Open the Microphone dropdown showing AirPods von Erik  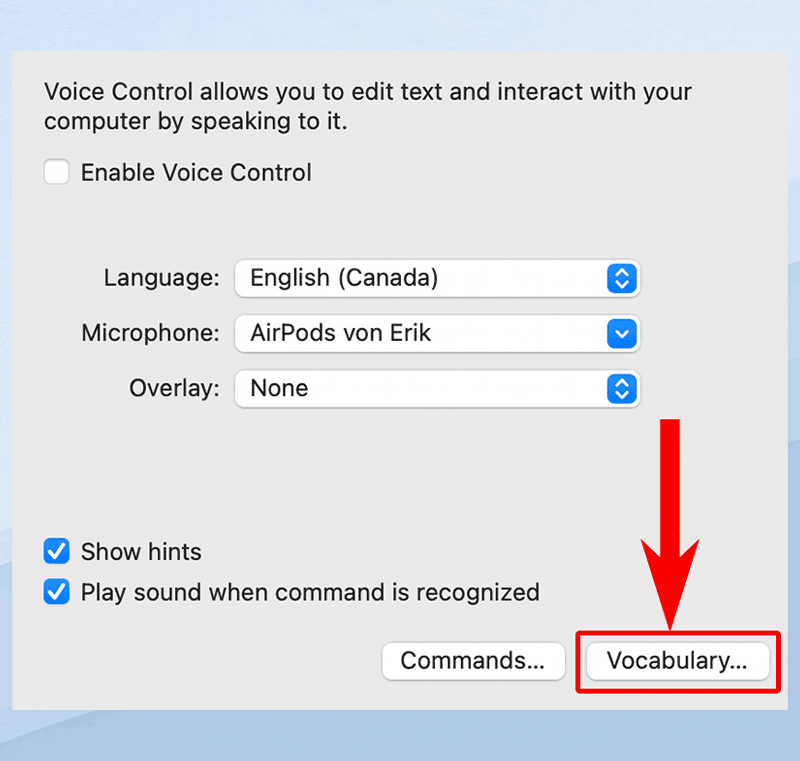tap(420, 333)
